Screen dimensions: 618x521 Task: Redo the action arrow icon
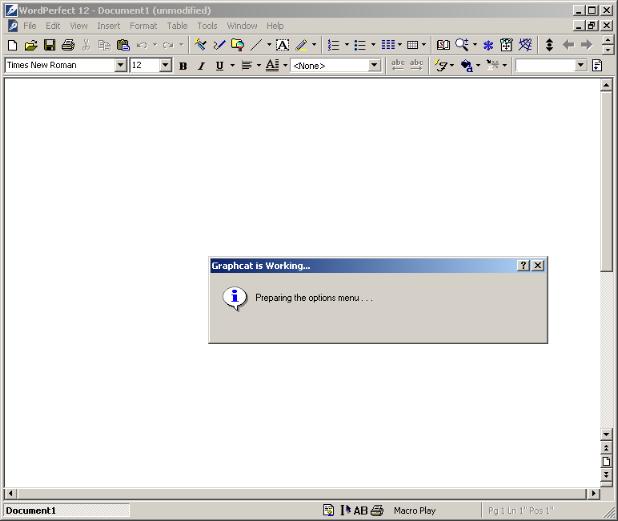pos(168,45)
